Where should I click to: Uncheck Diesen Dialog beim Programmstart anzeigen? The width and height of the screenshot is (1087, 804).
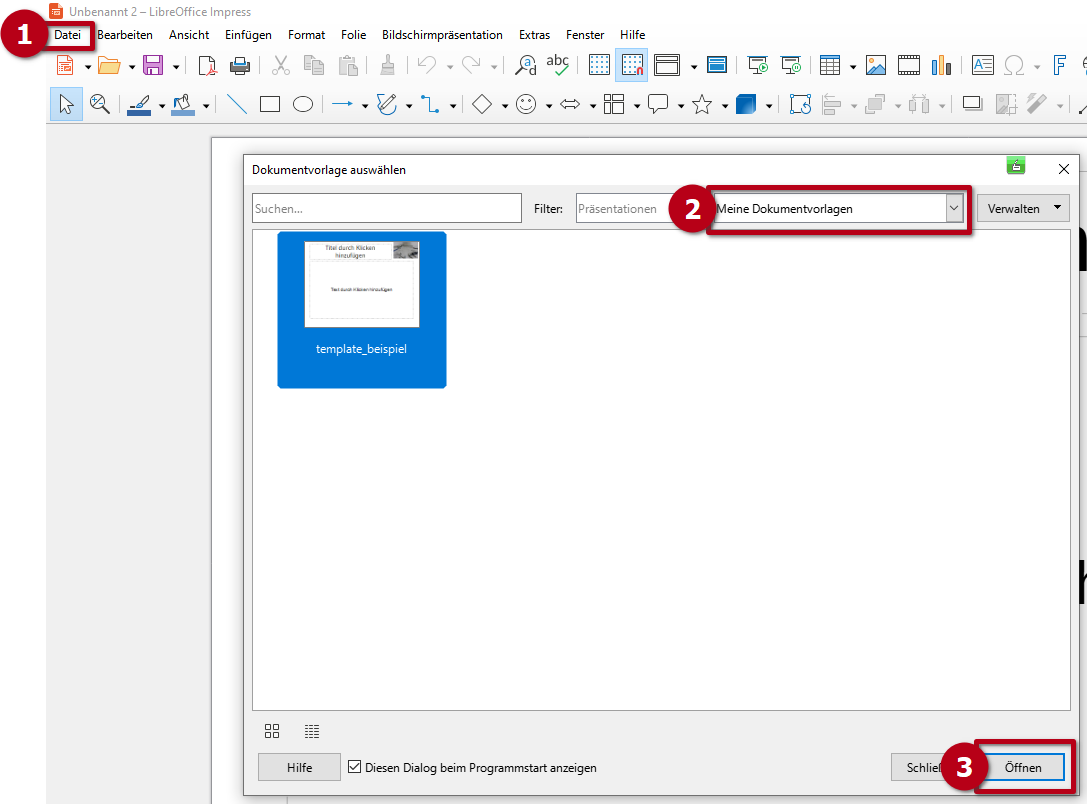click(x=355, y=768)
